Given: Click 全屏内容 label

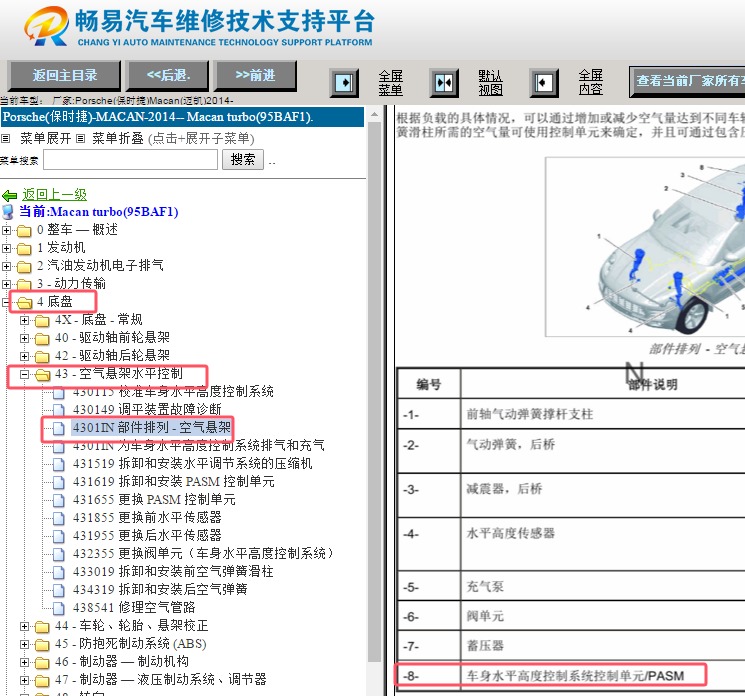Looking at the screenshot, I should [591, 82].
